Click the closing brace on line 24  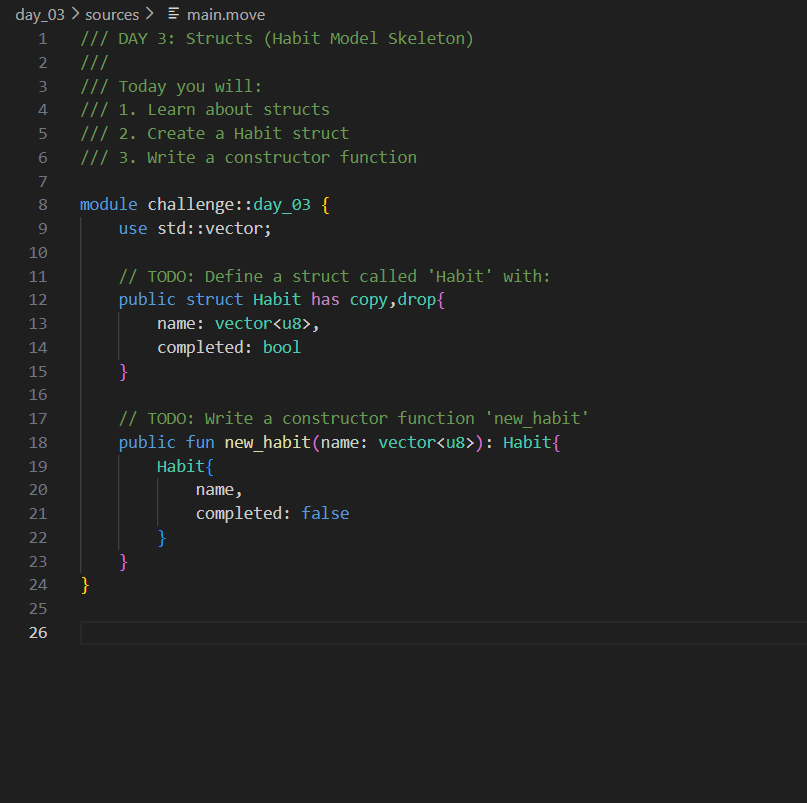click(x=85, y=584)
